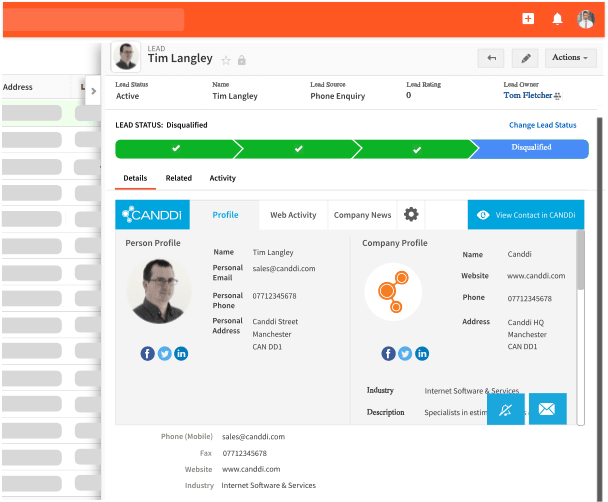The image size is (608, 502).
Task: Switch to the Related tab
Action: [x=179, y=178]
